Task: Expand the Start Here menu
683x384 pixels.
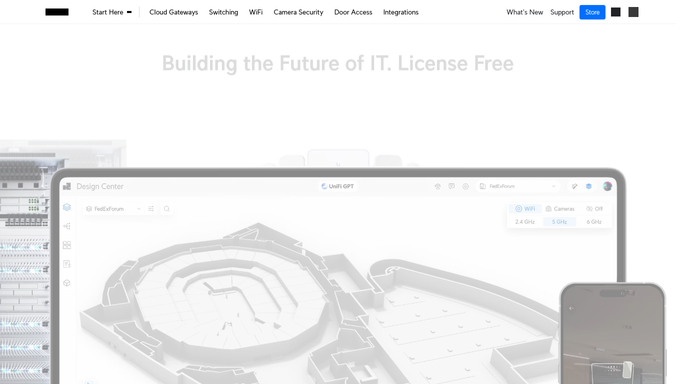Action: point(112,12)
